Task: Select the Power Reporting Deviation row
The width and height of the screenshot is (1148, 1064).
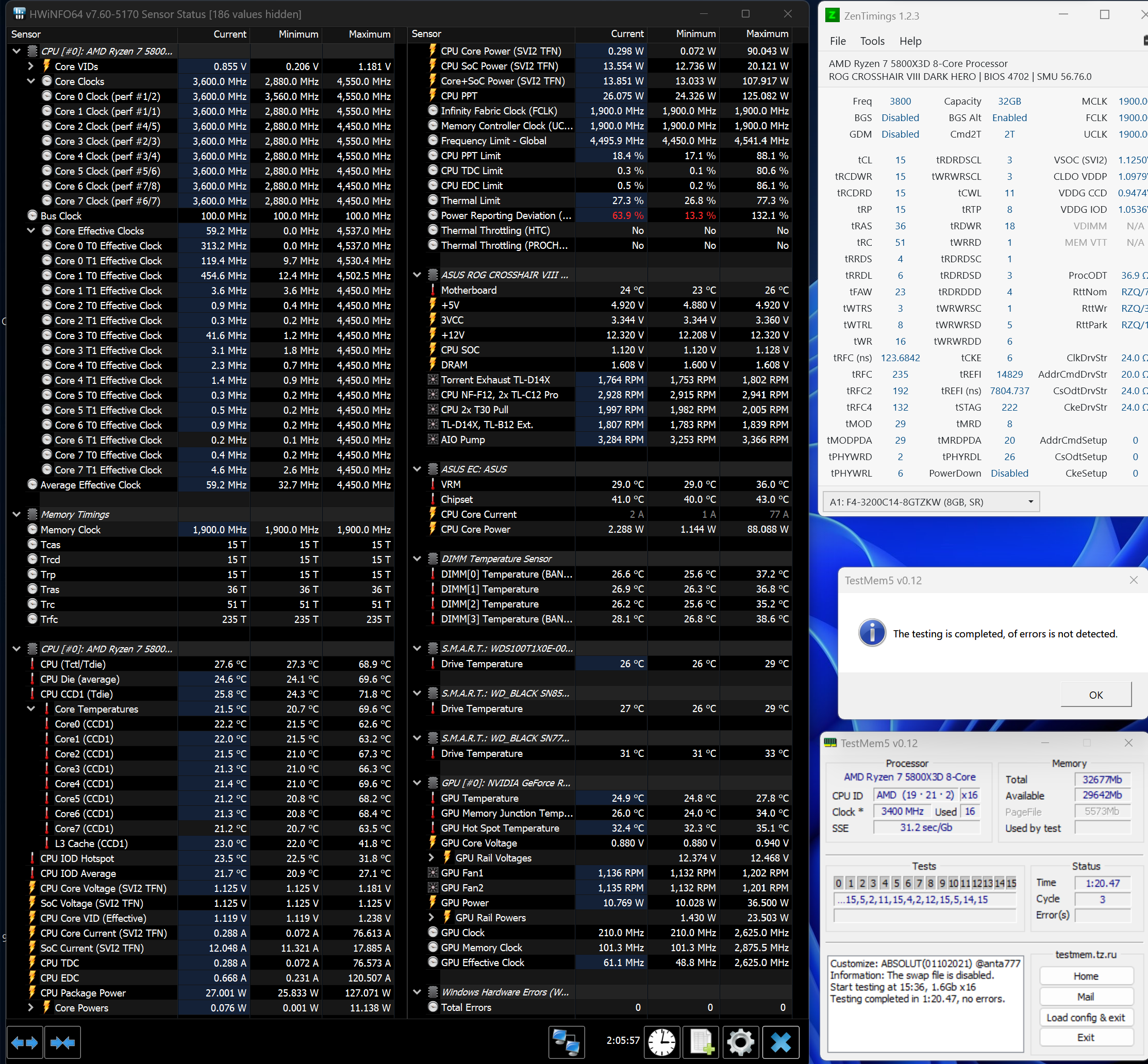Action: pyautogui.click(x=600, y=215)
